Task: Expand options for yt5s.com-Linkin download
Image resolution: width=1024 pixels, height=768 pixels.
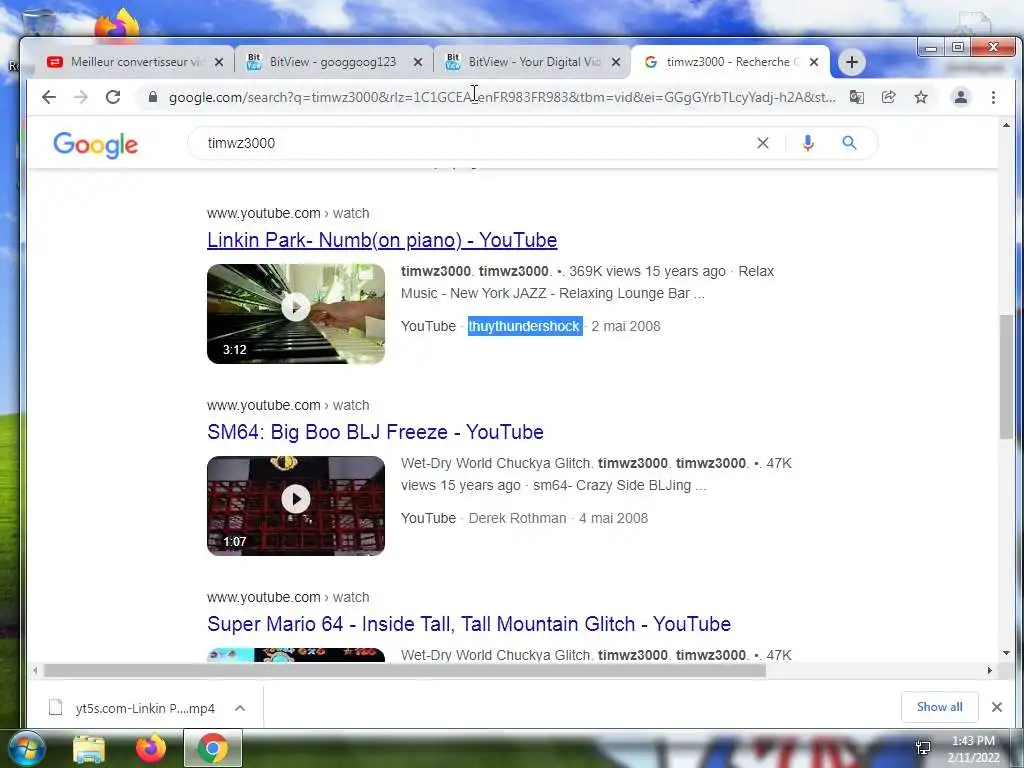Action: click(240, 708)
